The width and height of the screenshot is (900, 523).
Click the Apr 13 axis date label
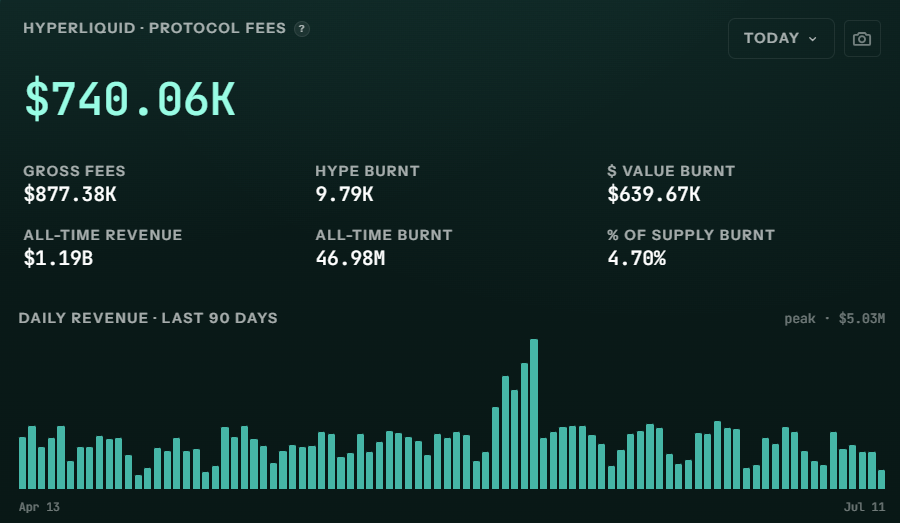(39, 507)
